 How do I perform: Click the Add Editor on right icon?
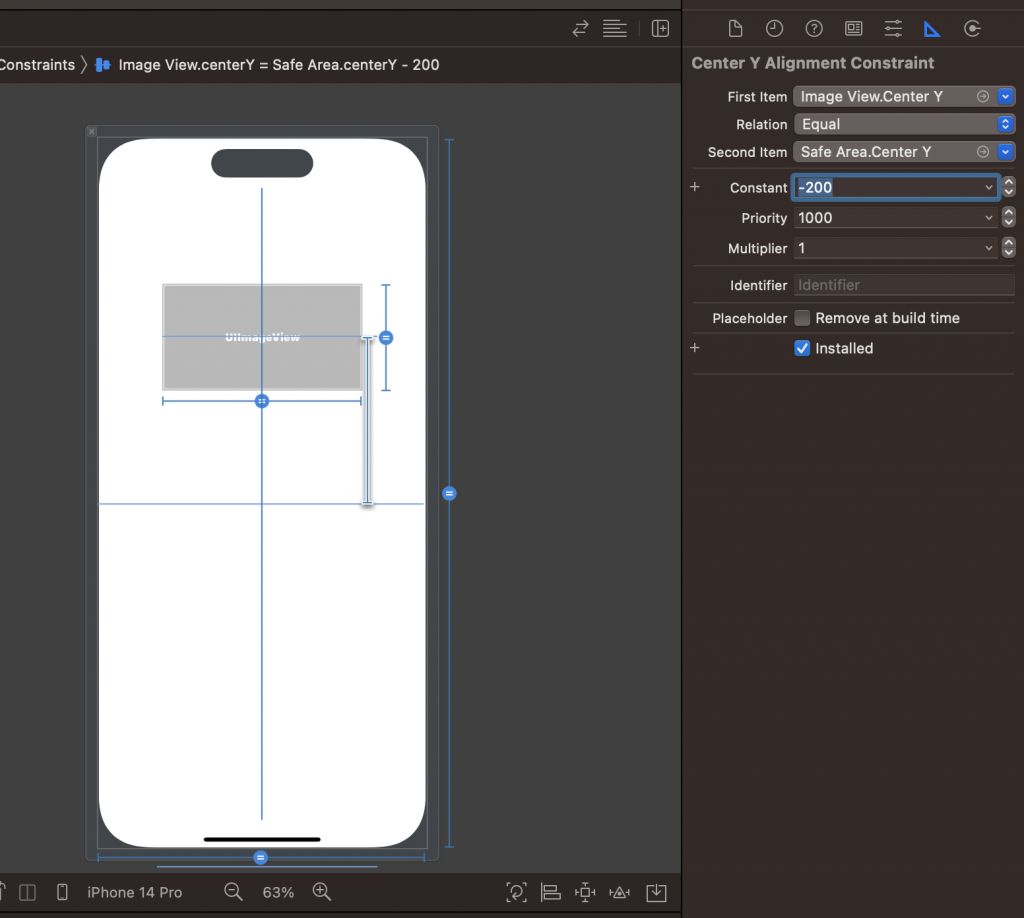click(660, 28)
